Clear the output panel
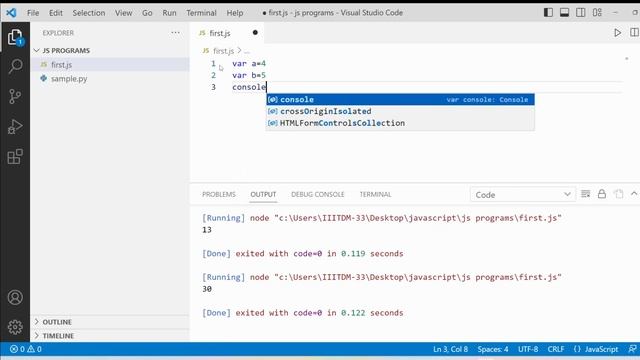Viewport: 640px width, 360px height. tap(586, 194)
